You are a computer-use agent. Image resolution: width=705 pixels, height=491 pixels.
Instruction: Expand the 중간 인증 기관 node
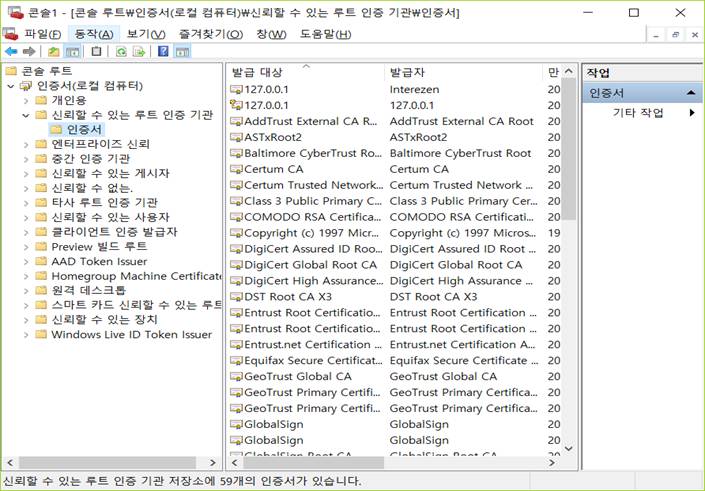[x=26, y=159]
